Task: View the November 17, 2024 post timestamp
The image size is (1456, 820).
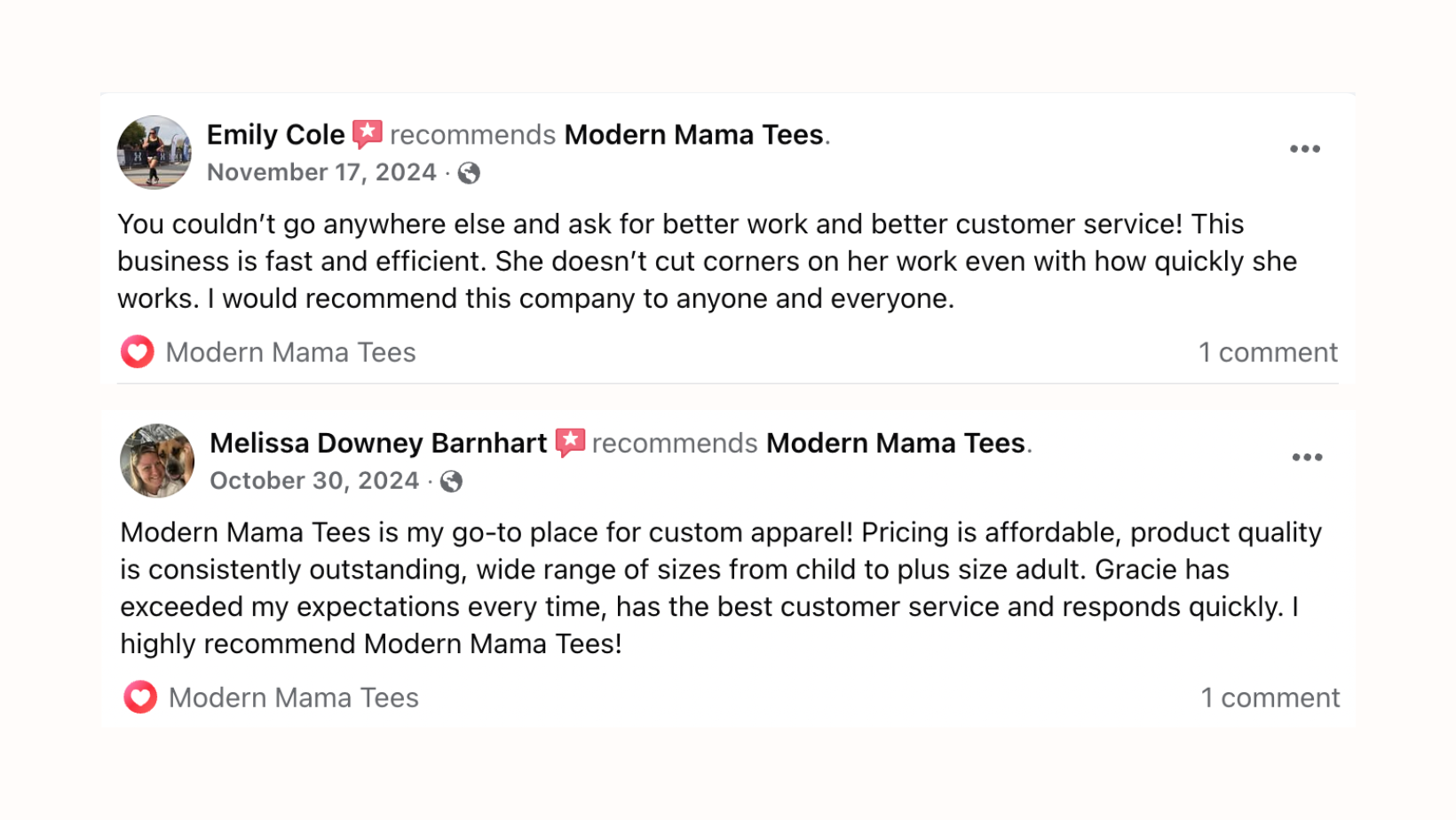Action: tap(321, 172)
